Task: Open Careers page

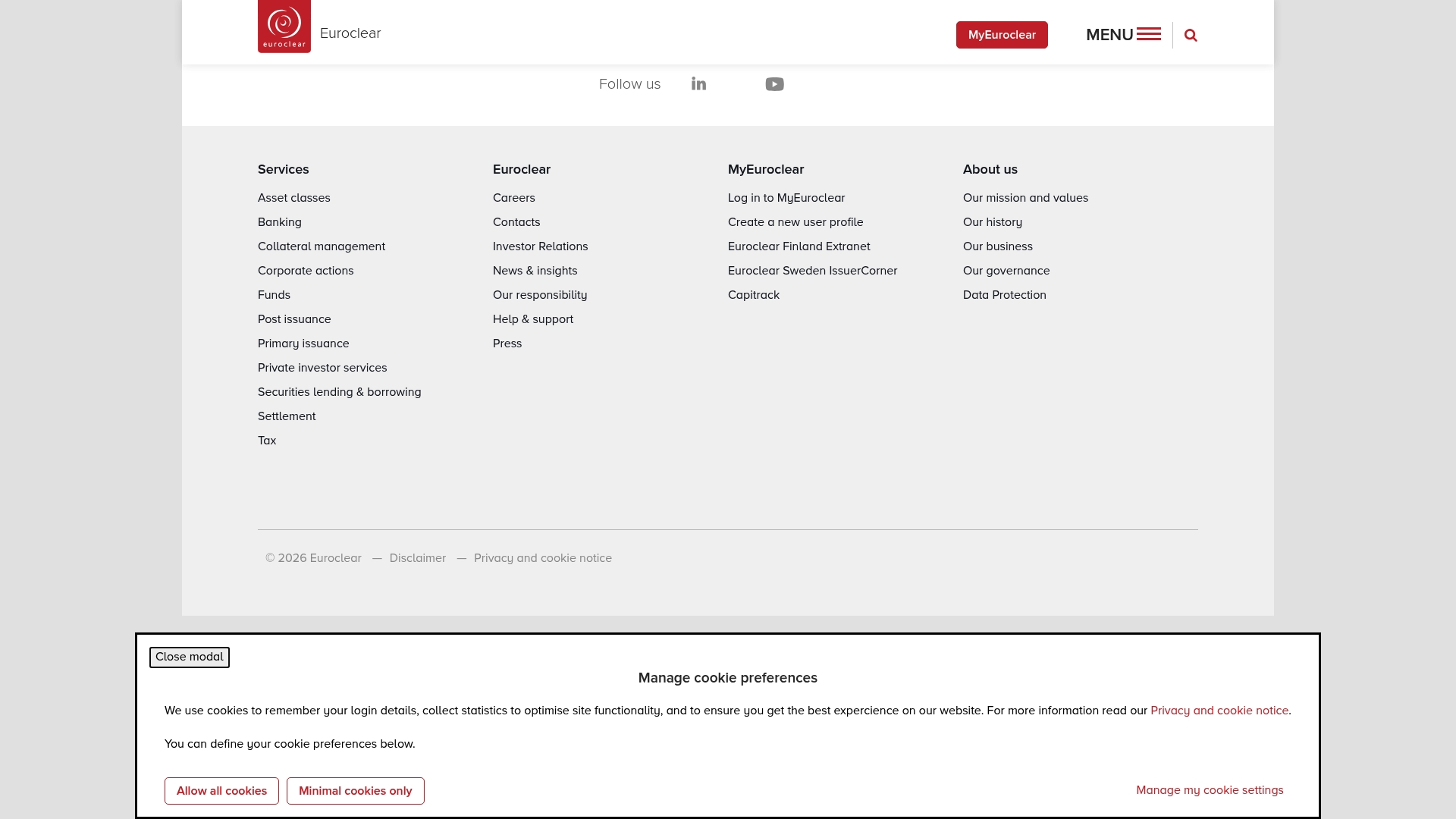Action: (514, 198)
